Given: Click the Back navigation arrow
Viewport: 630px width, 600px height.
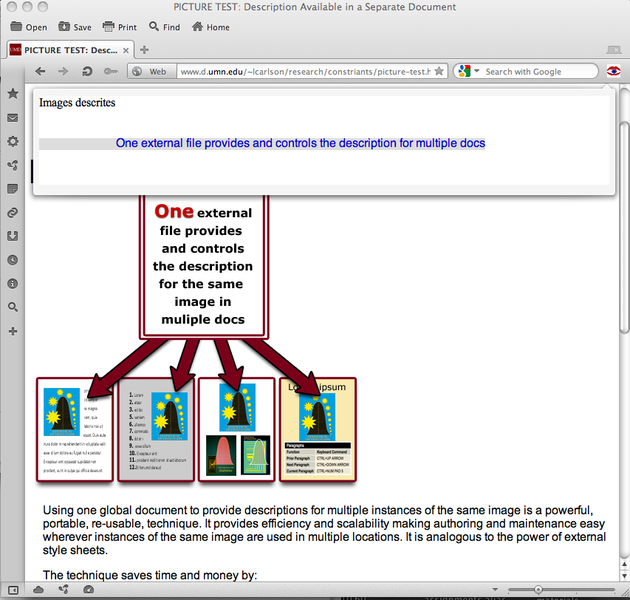Looking at the screenshot, I should click(40, 72).
